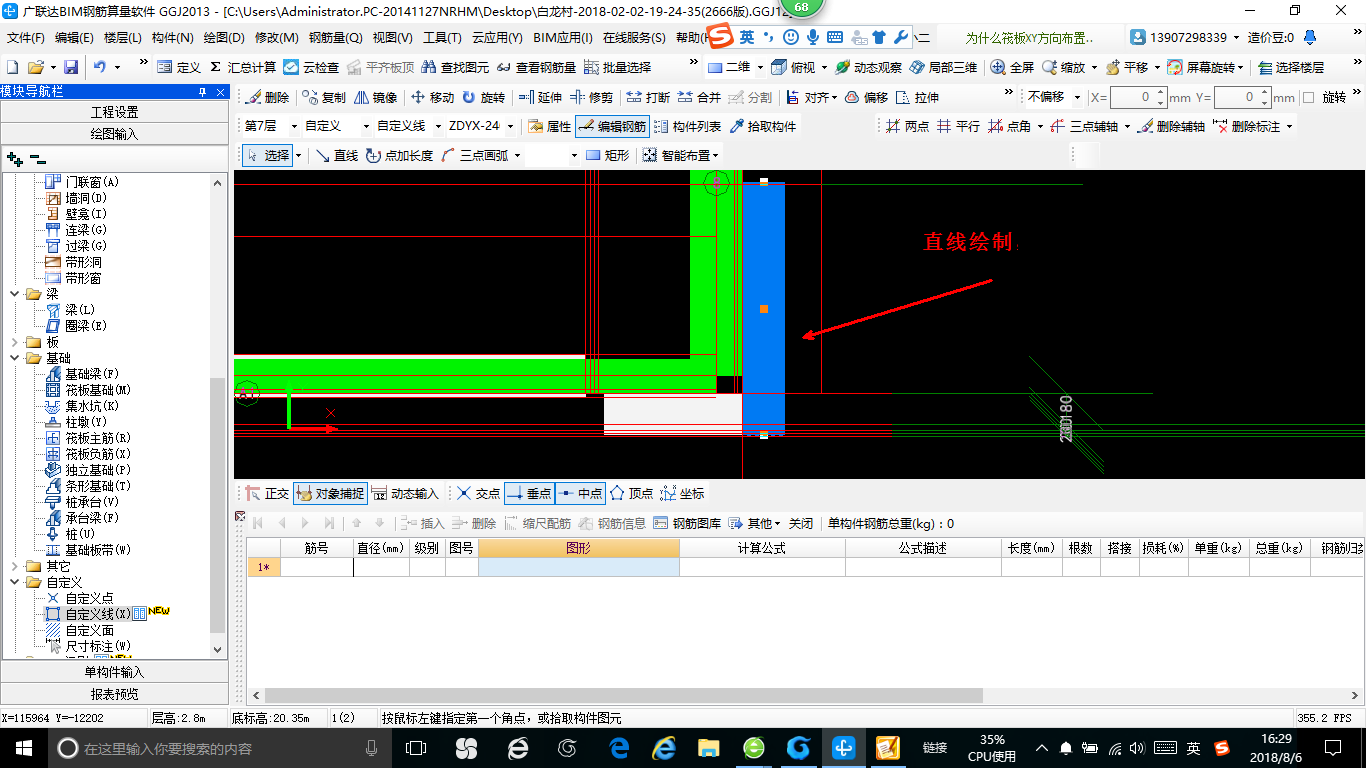Image resolution: width=1366 pixels, height=768 pixels.
Task: Launch 云检查 cloud check
Action: pos(311,67)
